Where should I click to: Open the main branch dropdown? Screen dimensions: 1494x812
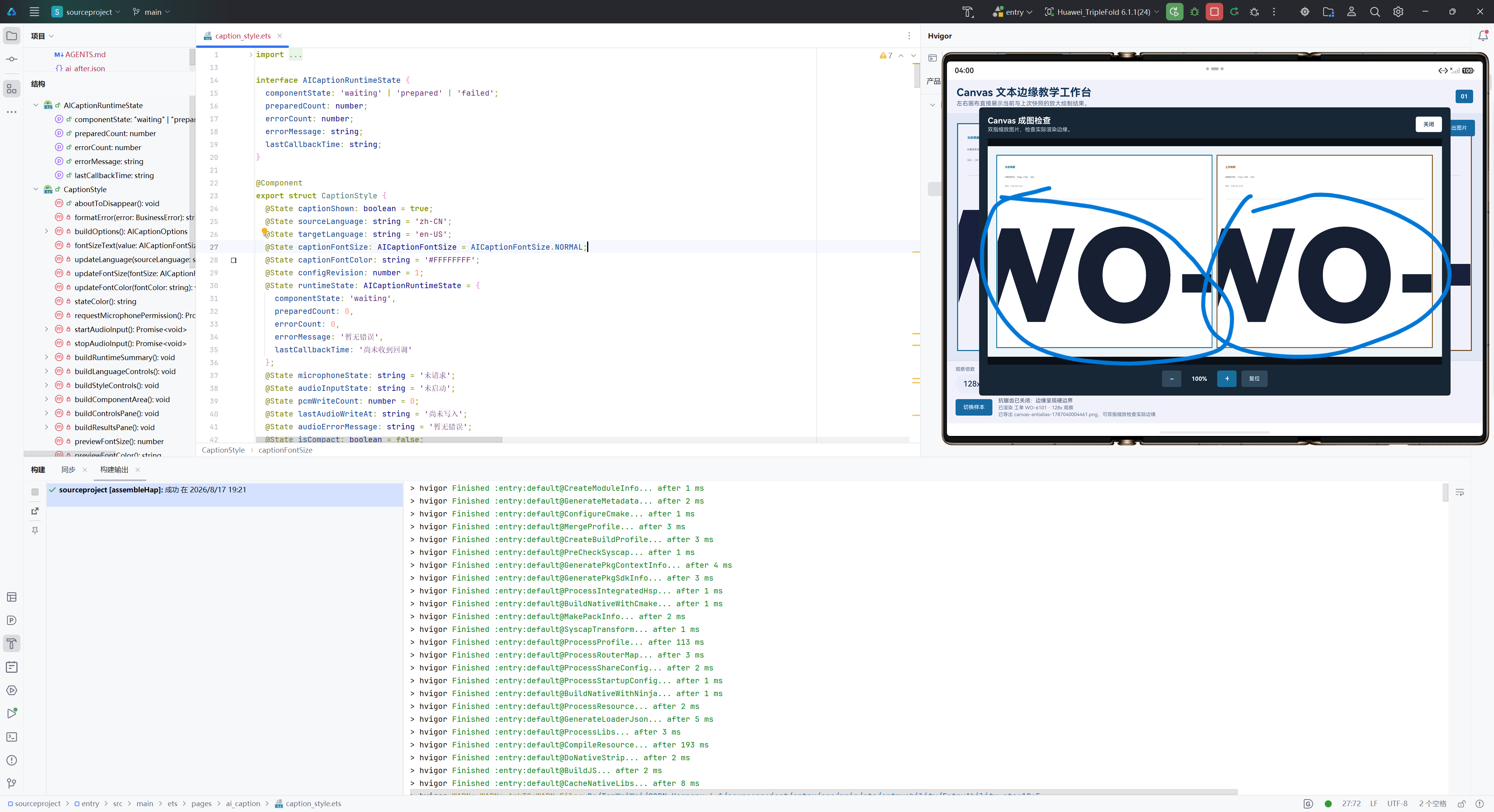(151, 12)
